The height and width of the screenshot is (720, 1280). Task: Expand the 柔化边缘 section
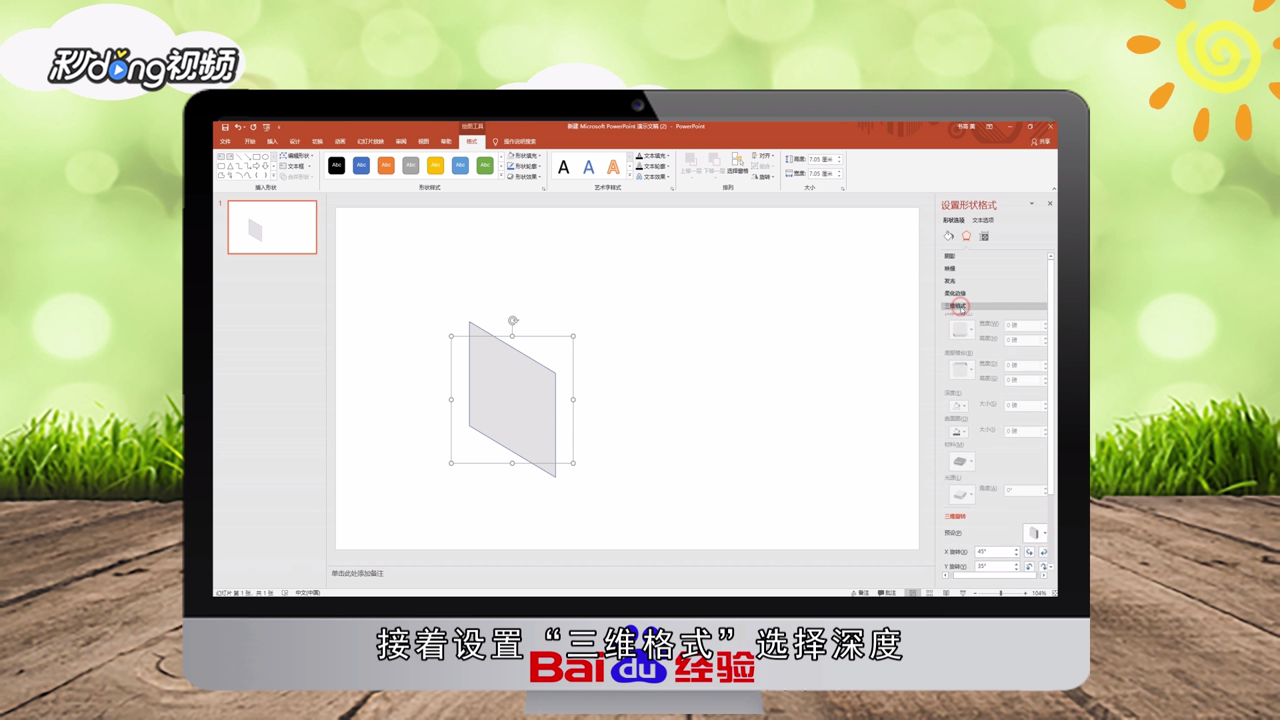(955, 293)
